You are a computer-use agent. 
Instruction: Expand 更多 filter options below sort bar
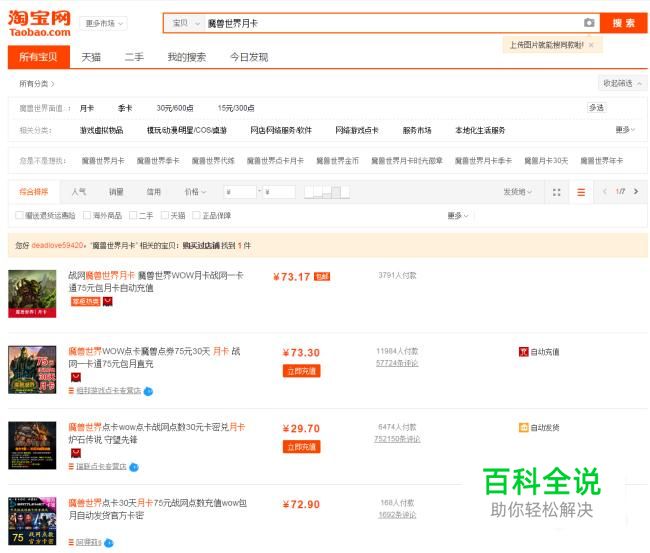pos(458,216)
